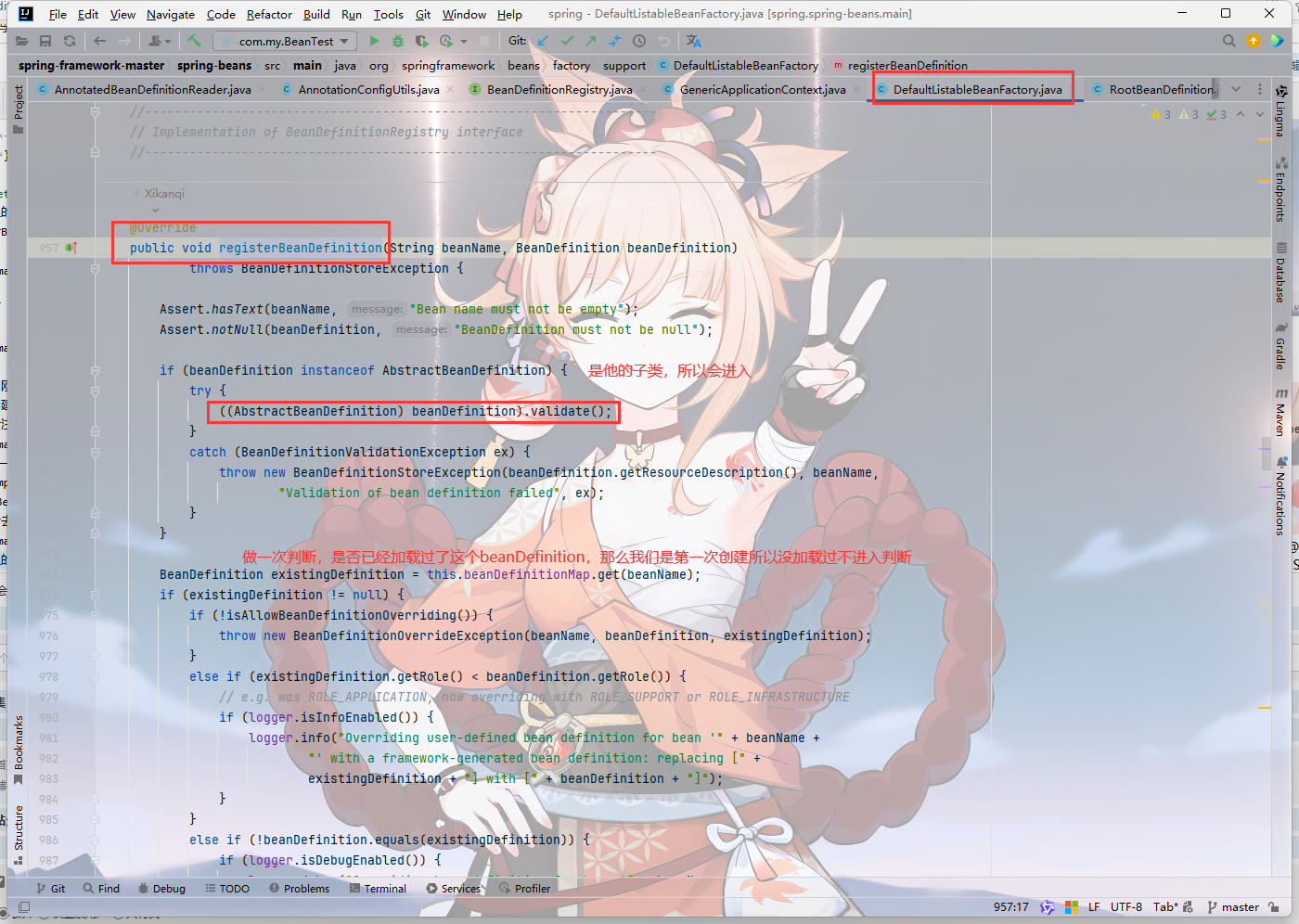Show hidden editor tabs chevron
Viewport: 1299px width, 924px height.
click(x=1236, y=89)
